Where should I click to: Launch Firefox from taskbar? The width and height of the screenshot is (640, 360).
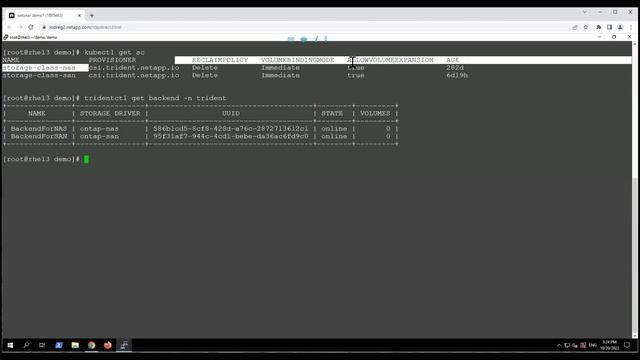108,345
